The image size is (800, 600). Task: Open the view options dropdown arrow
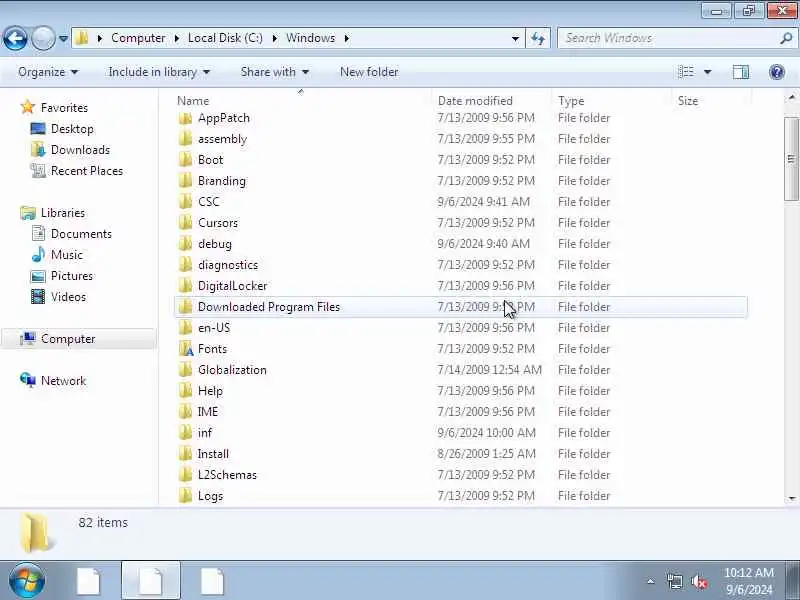(708, 72)
